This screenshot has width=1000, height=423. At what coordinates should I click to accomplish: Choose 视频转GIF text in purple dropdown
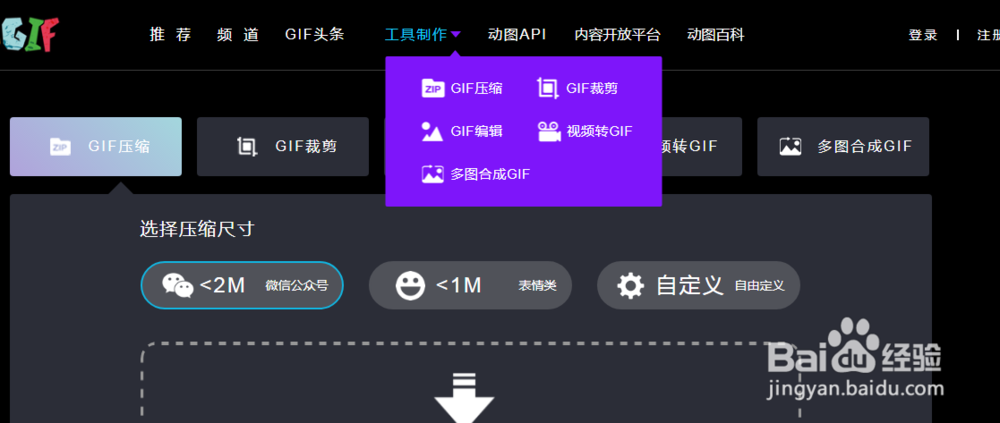click(x=599, y=131)
